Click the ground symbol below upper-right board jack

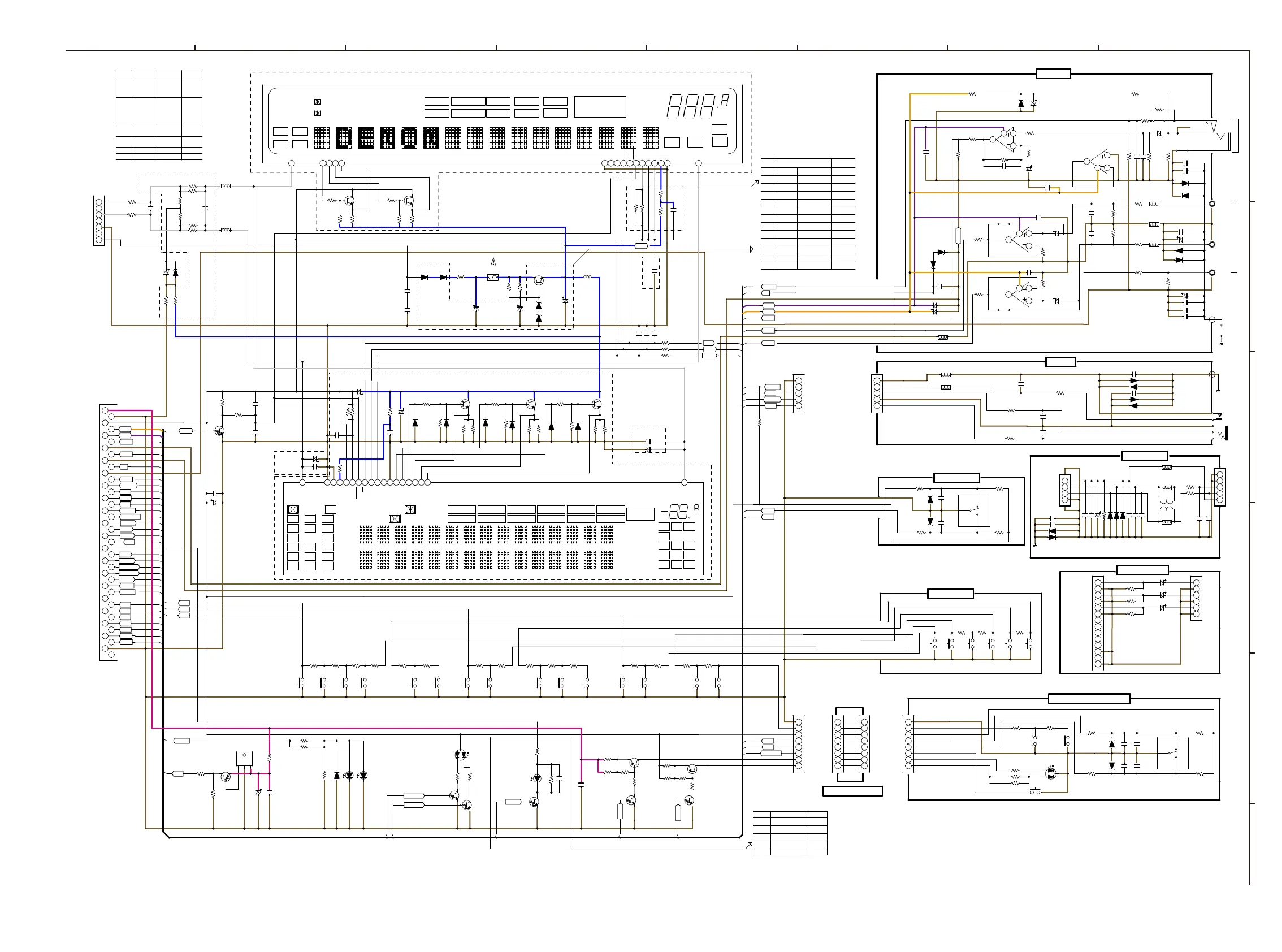click(x=1221, y=343)
